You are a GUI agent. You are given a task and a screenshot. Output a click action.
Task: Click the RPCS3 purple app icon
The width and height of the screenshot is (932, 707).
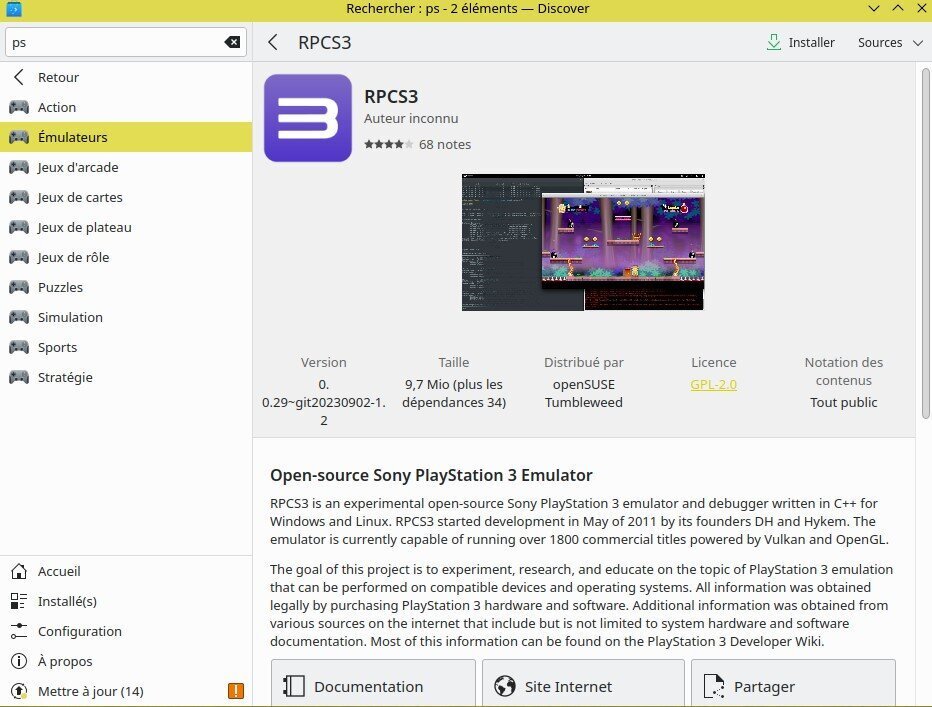pos(308,118)
